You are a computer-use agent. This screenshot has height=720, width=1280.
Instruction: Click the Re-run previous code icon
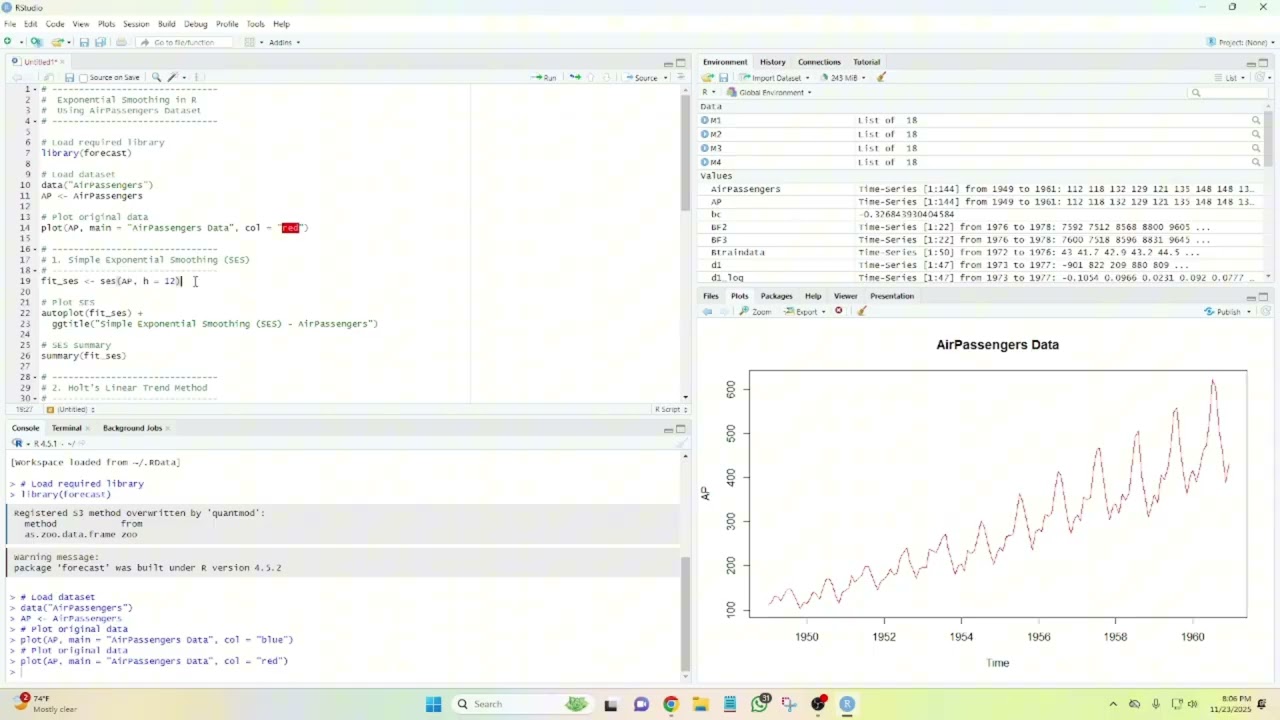point(575,77)
